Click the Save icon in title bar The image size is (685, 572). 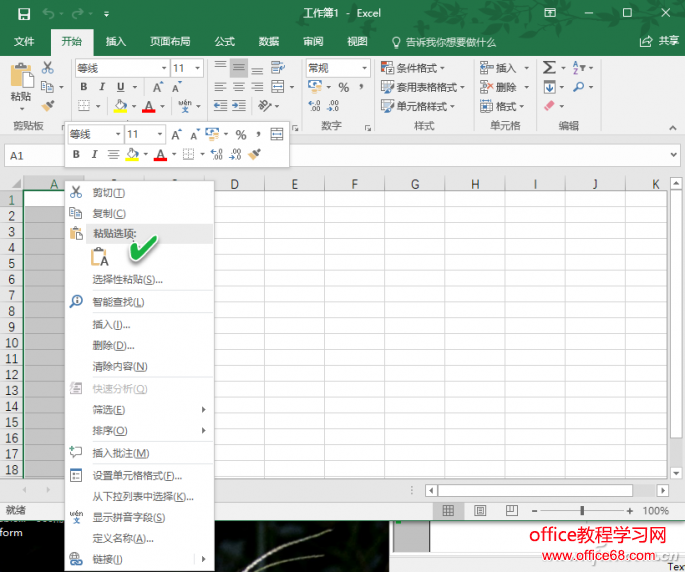pyautogui.click(x=24, y=14)
